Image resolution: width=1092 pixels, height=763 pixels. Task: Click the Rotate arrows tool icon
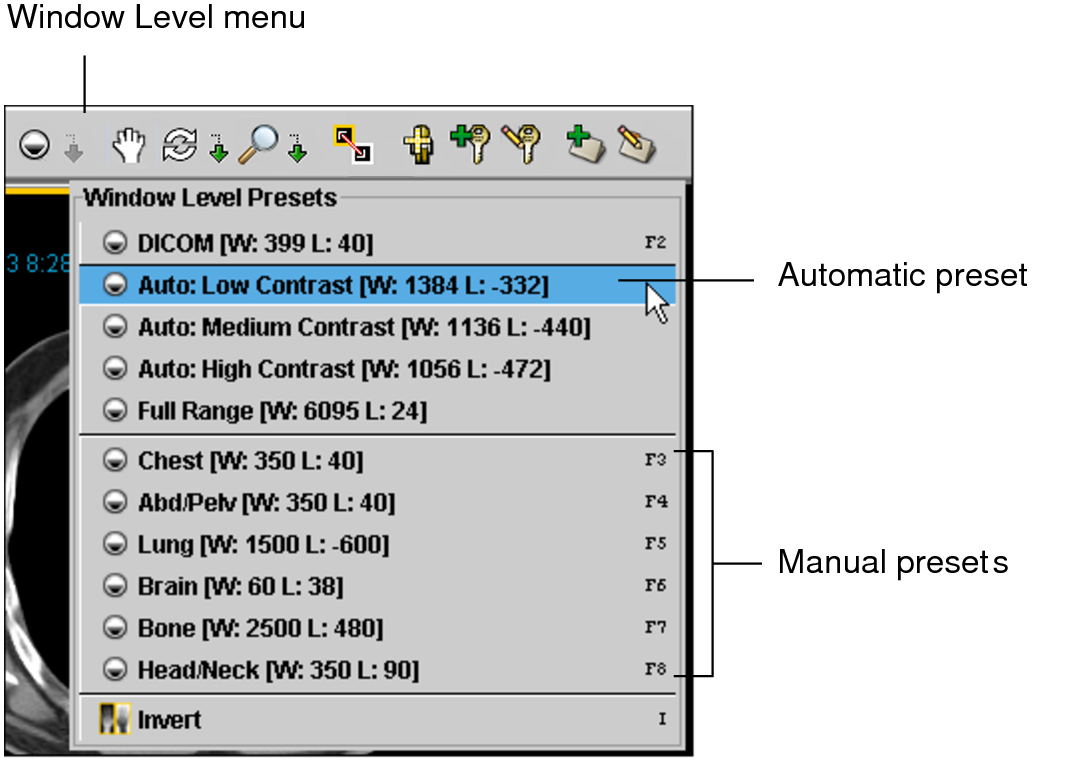[180, 144]
